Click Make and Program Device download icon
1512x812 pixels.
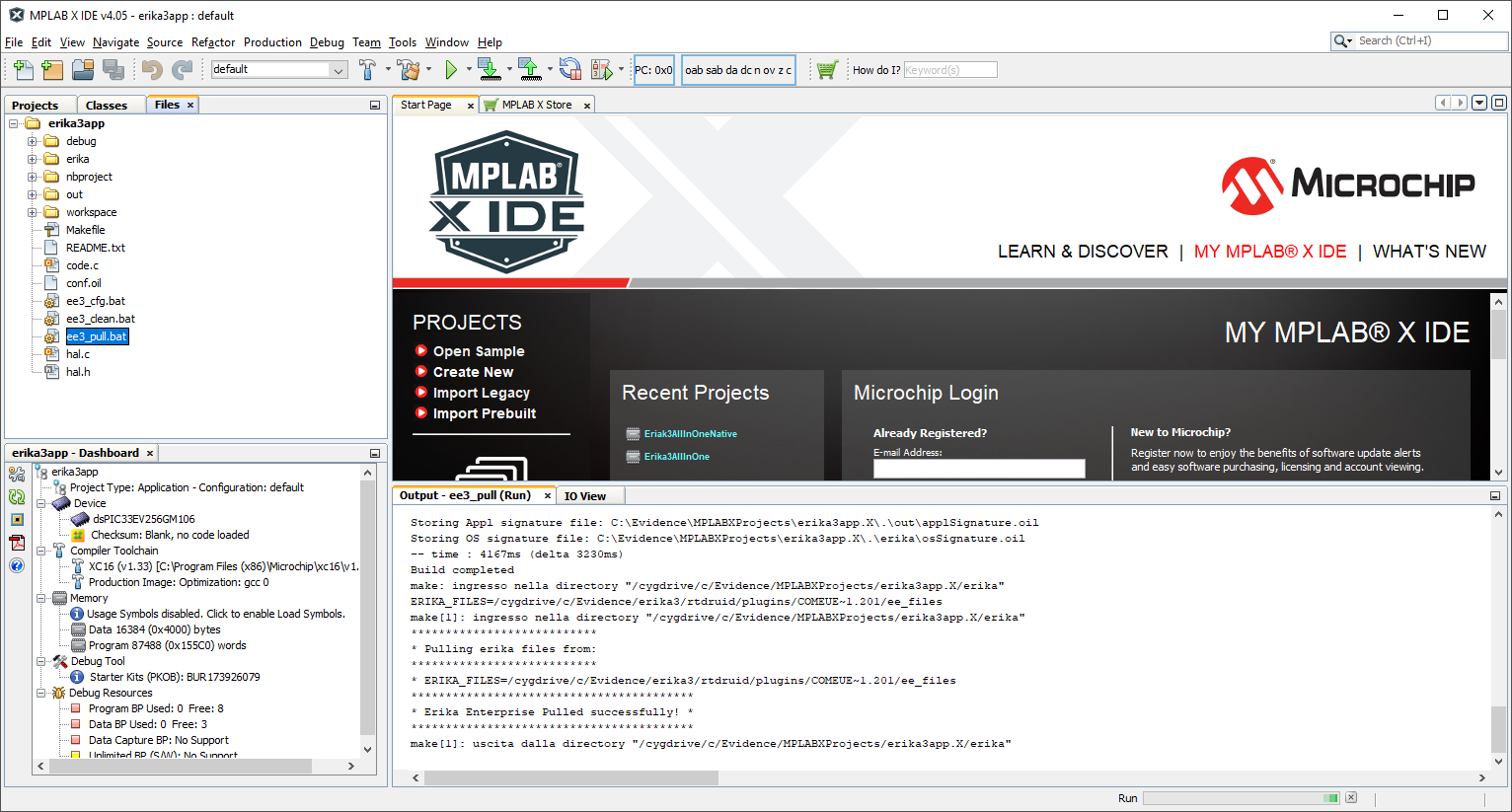(489, 69)
